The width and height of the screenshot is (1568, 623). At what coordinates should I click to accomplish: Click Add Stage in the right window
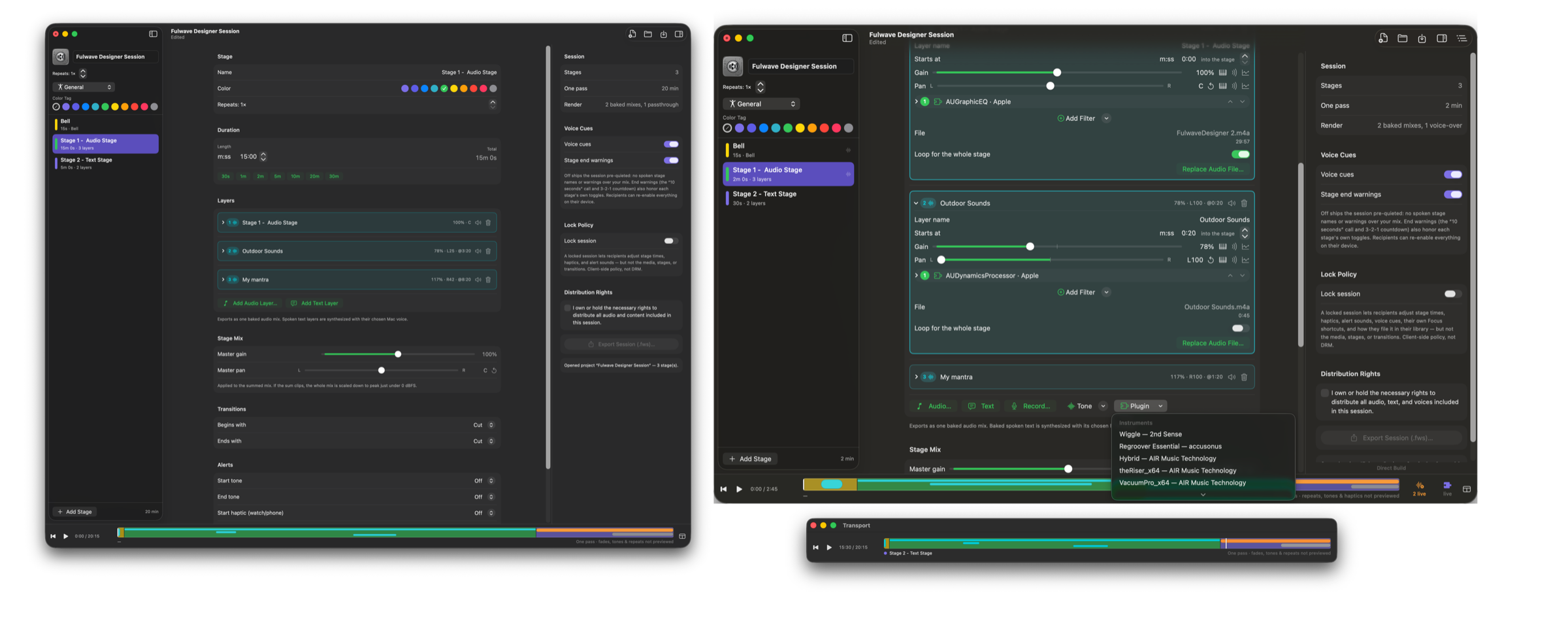[x=750, y=459]
